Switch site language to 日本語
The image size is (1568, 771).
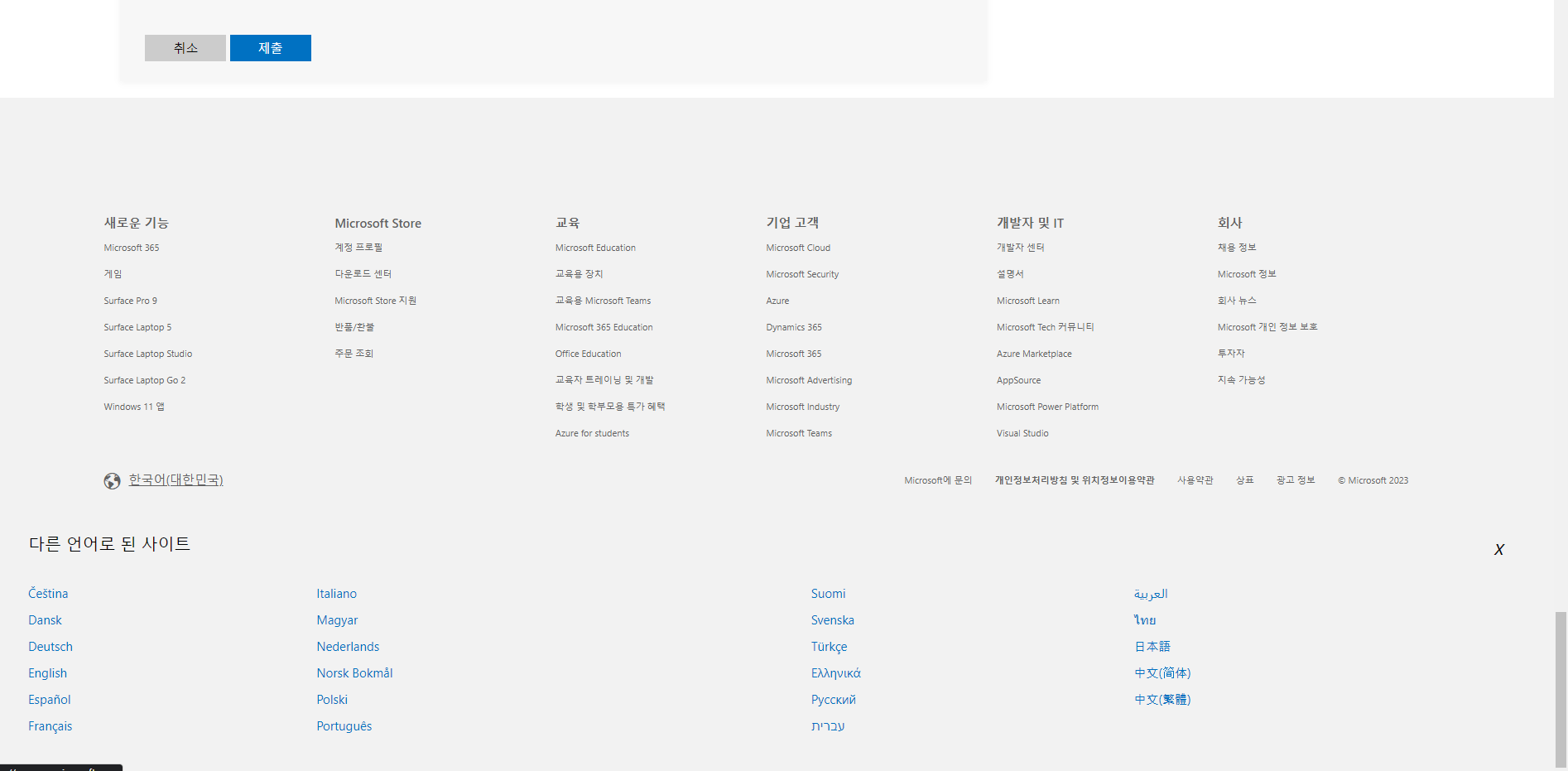pos(1152,647)
